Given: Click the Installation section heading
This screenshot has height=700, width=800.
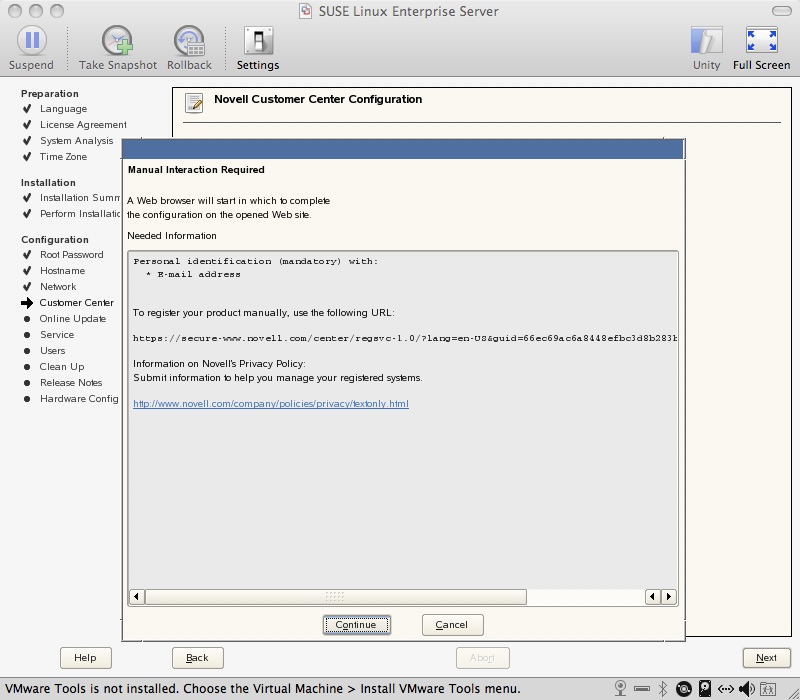Looking at the screenshot, I should (48, 183).
